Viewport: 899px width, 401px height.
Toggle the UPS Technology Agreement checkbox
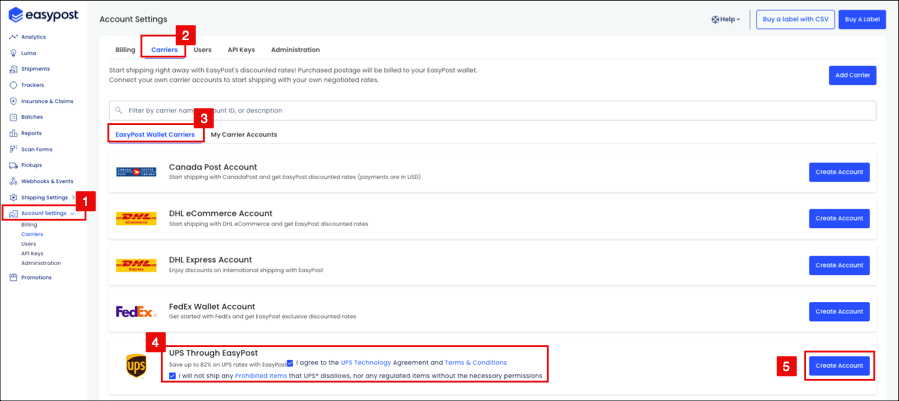[x=290, y=363]
